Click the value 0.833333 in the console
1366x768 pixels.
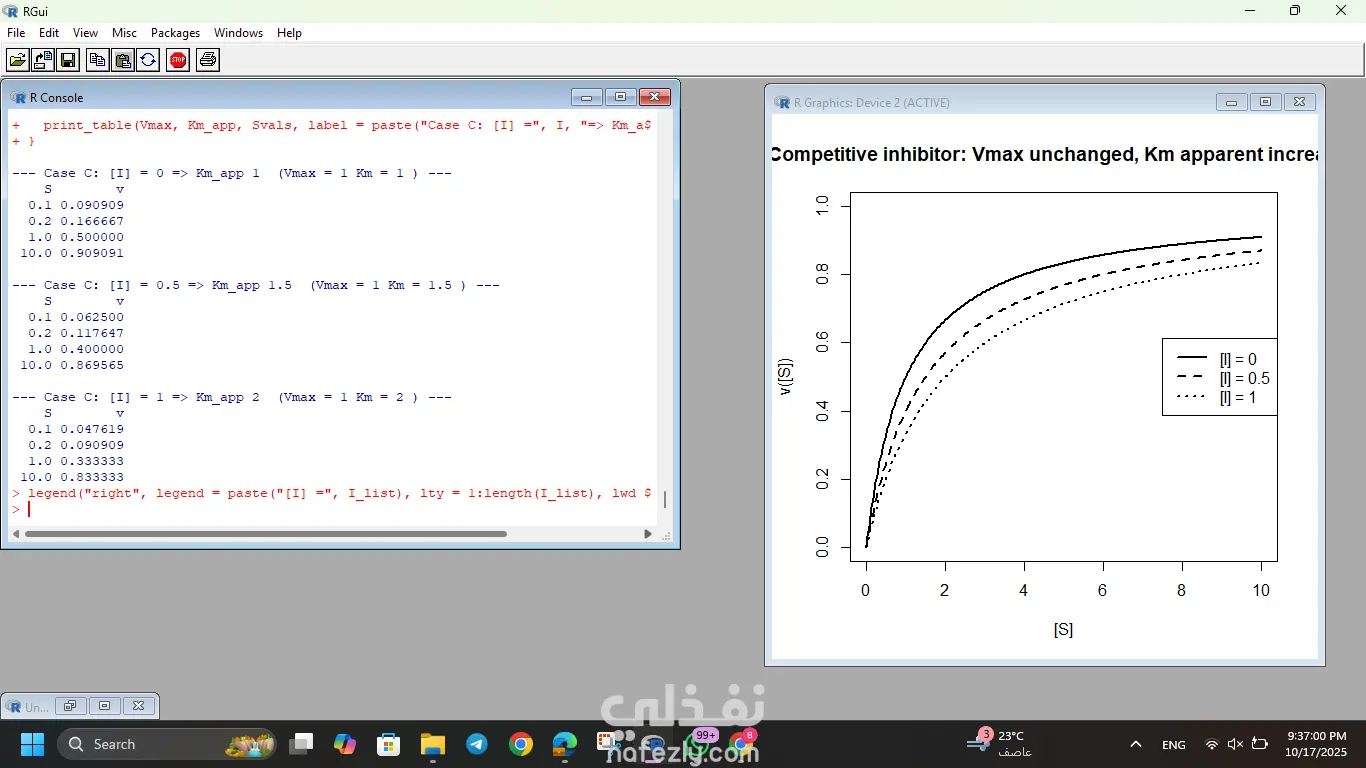[92, 477]
